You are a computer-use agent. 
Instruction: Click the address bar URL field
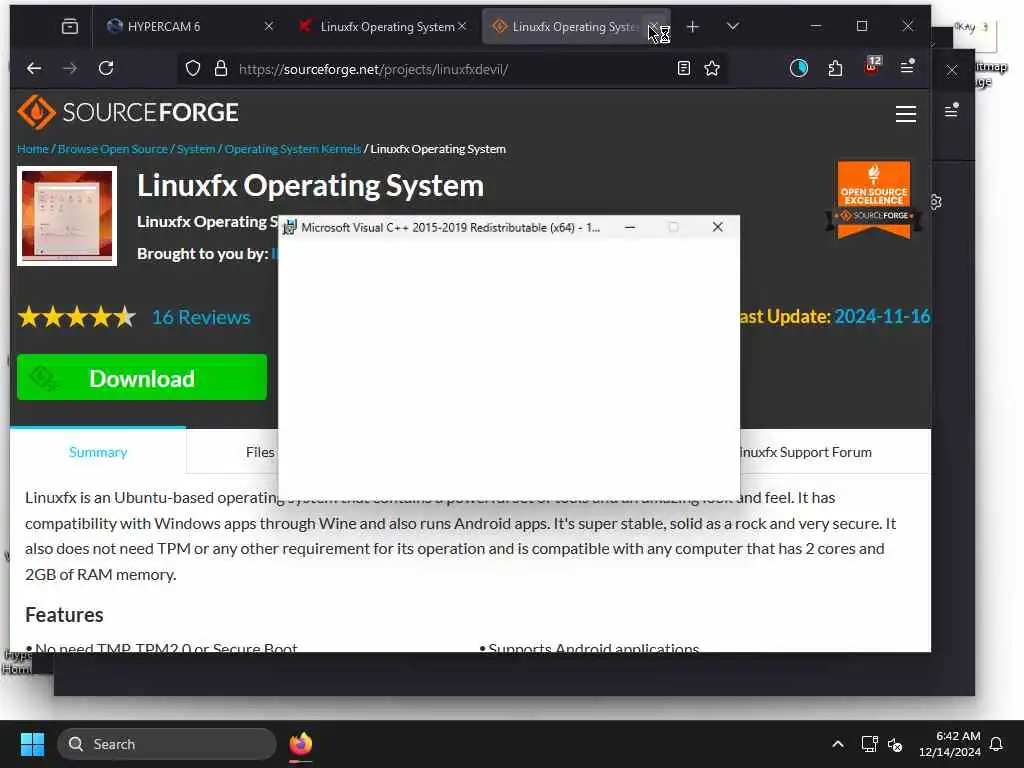[x=451, y=69]
